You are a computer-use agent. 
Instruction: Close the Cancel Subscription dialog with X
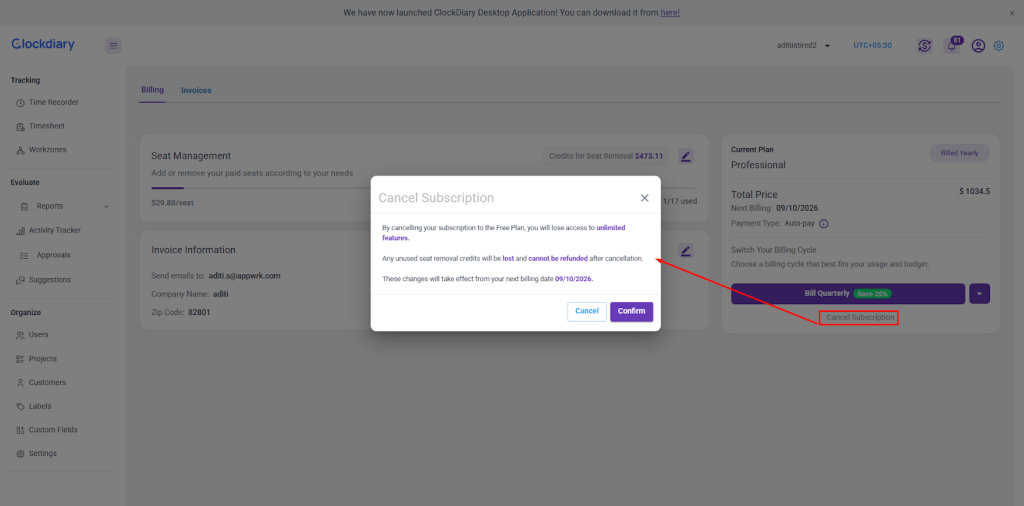coord(644,198)
